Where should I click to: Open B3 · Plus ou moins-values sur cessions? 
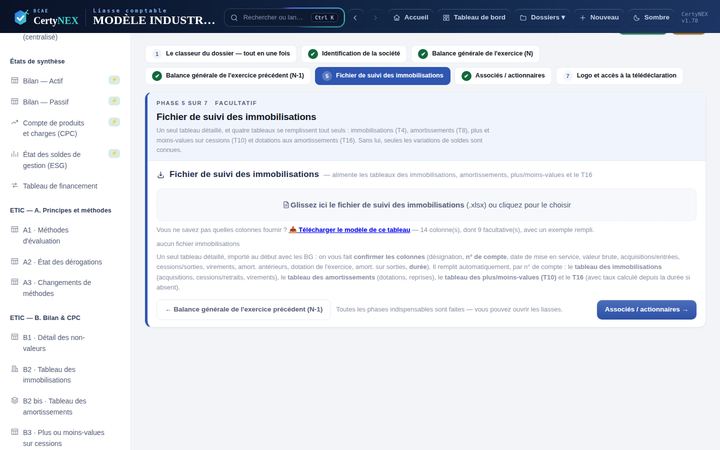pyautogui.click(x=63, y=438)
